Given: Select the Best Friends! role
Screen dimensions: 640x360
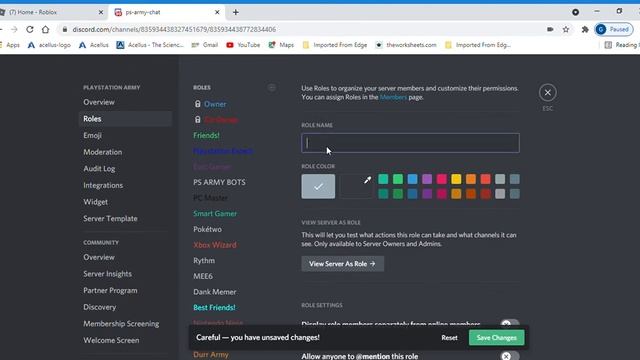Looking at the screenshot, I should tap(214, 307).
